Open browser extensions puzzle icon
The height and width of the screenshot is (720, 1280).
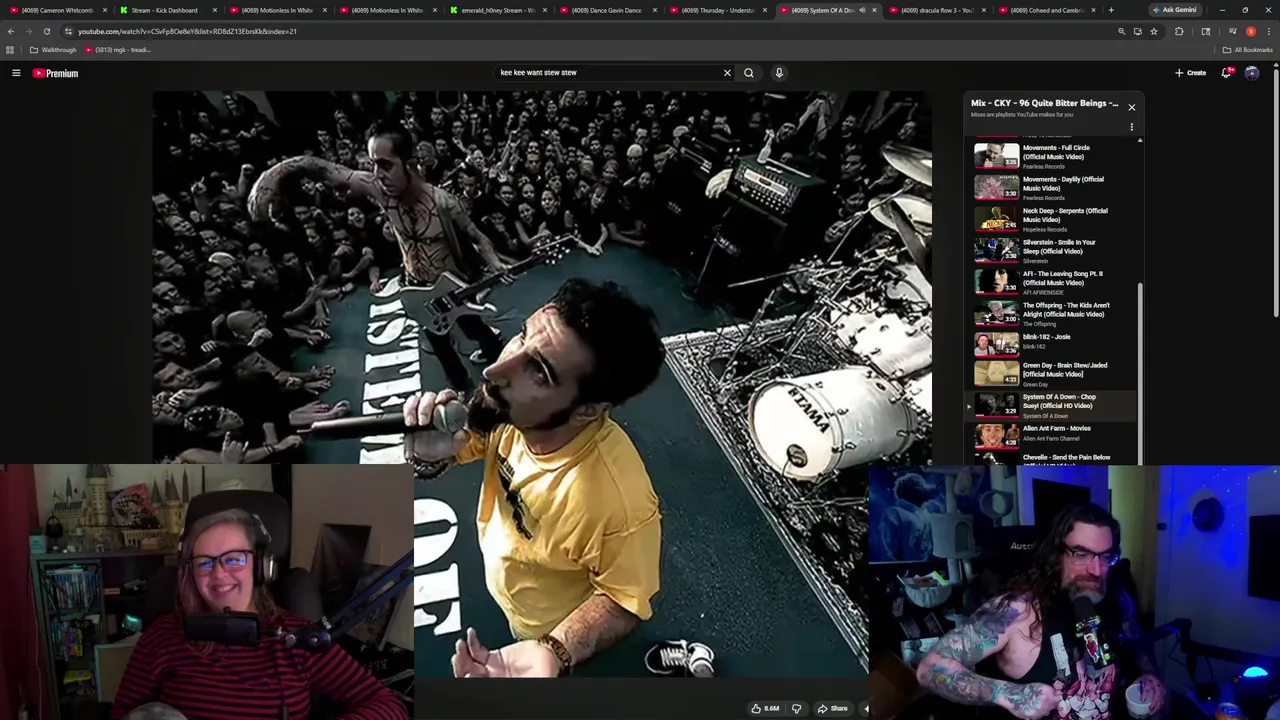[1179, 31]
